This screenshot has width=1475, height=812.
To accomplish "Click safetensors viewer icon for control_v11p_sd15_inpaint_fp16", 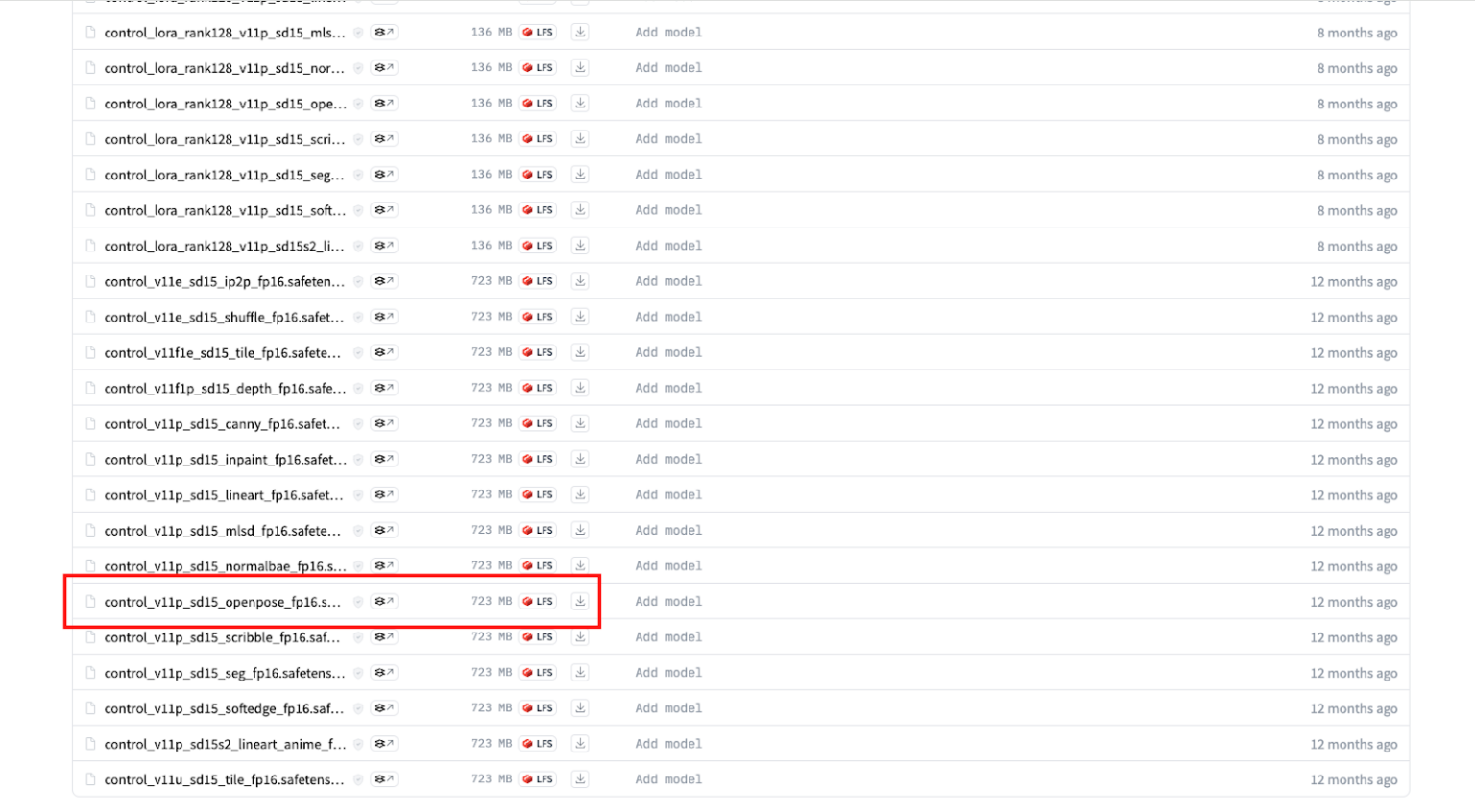I will 384,459.
